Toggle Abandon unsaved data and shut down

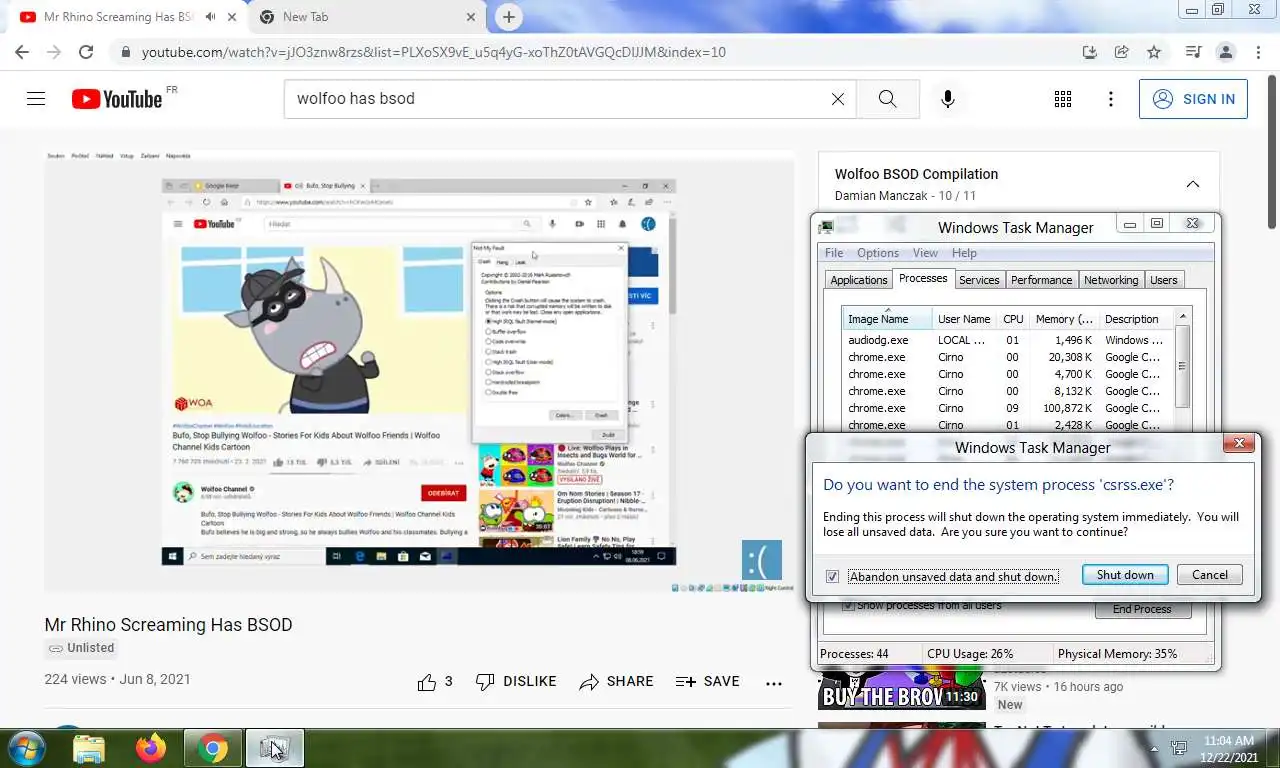point(832,577)
